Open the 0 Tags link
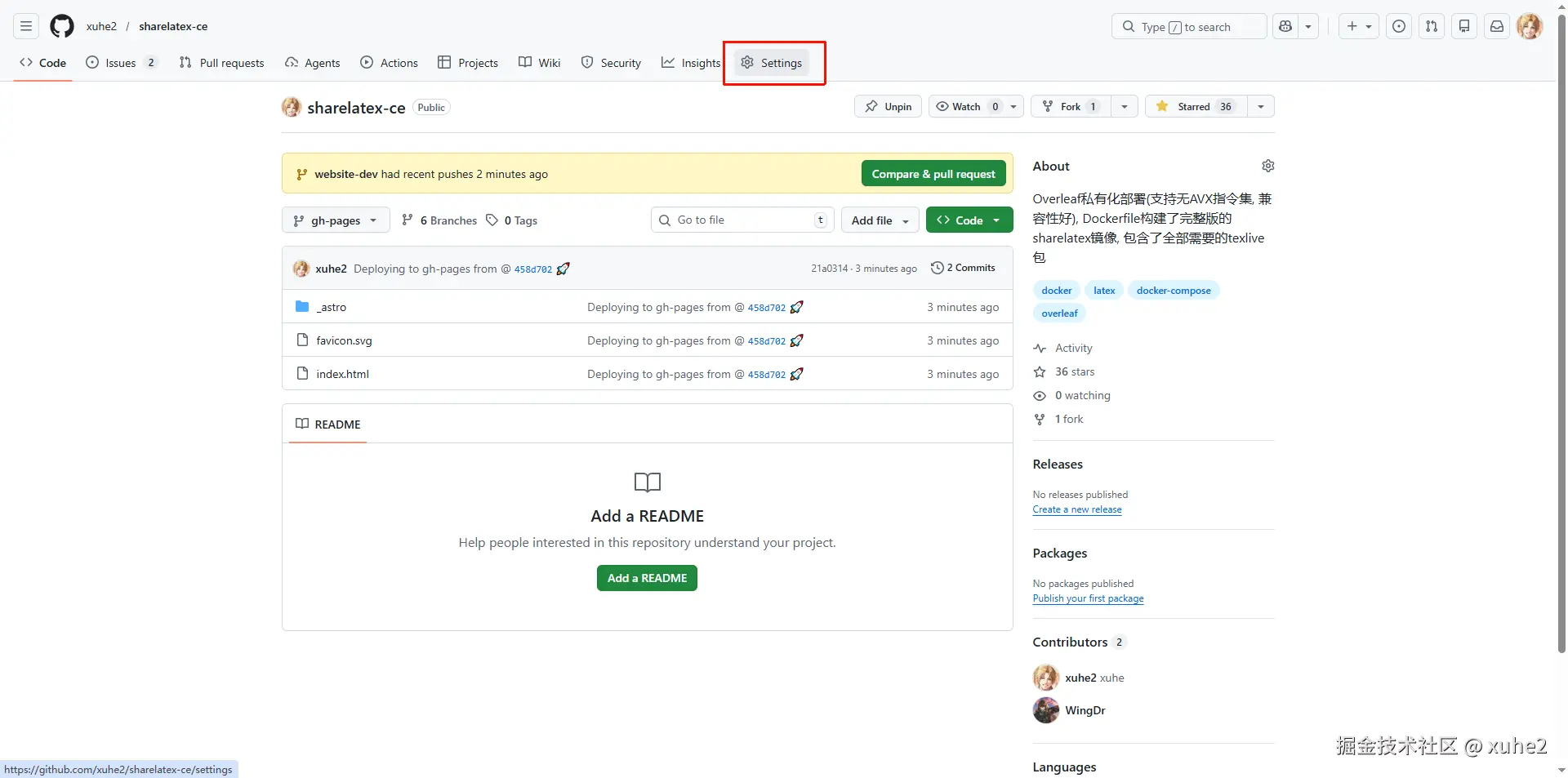Screen dimensions: 1568x778 coord(512,220)
